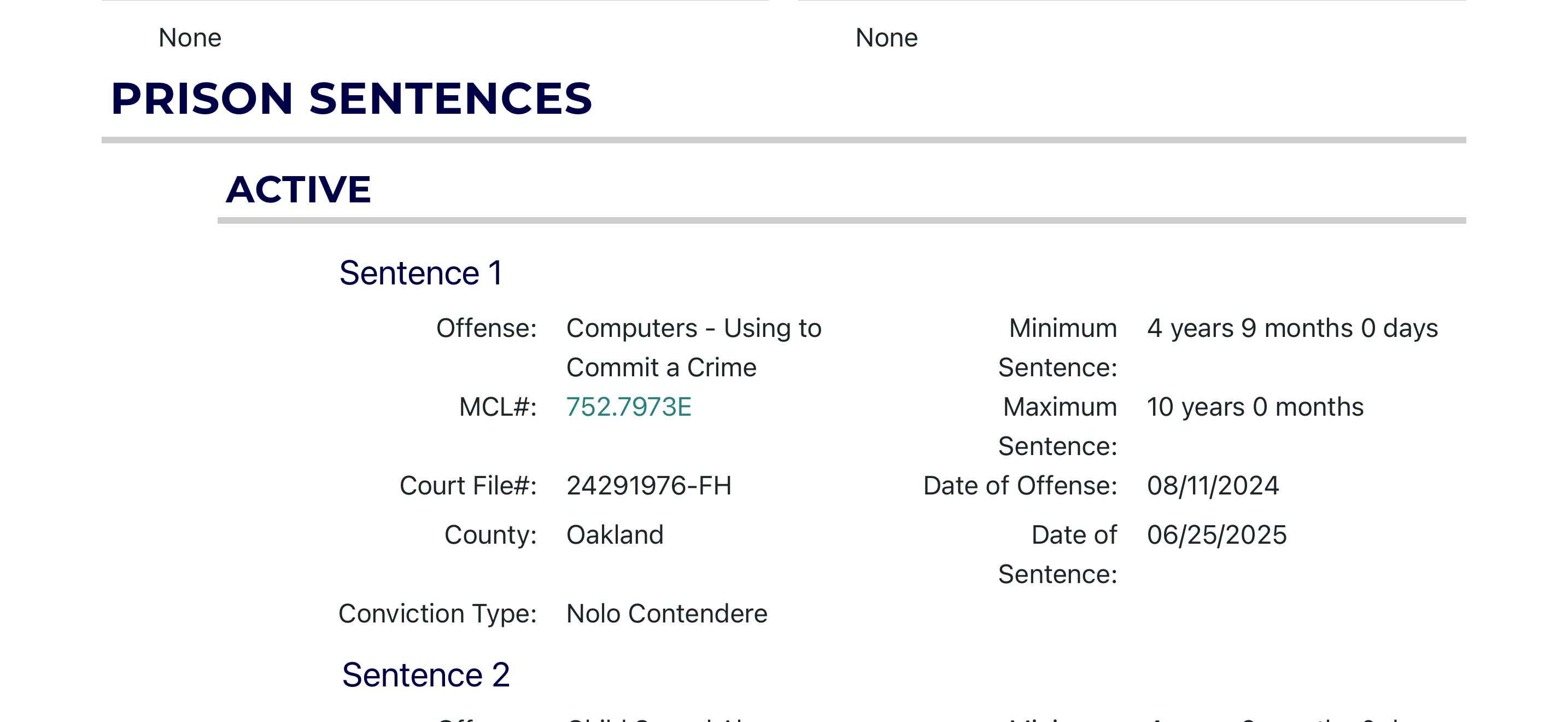Click the PRISON SENTENCES heading
This screenshot has width=1568, height=722.
coord(351,98)
